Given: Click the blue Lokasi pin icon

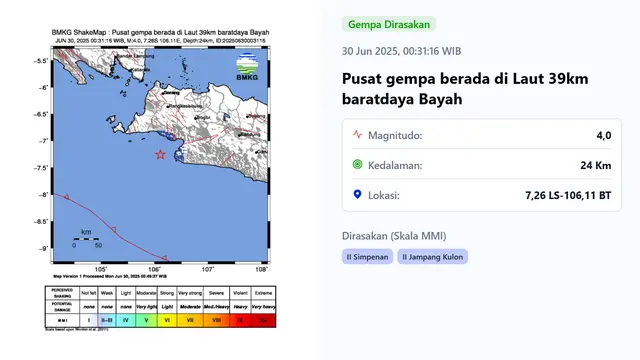Looking at the screenshot, I should click(357, 195).
